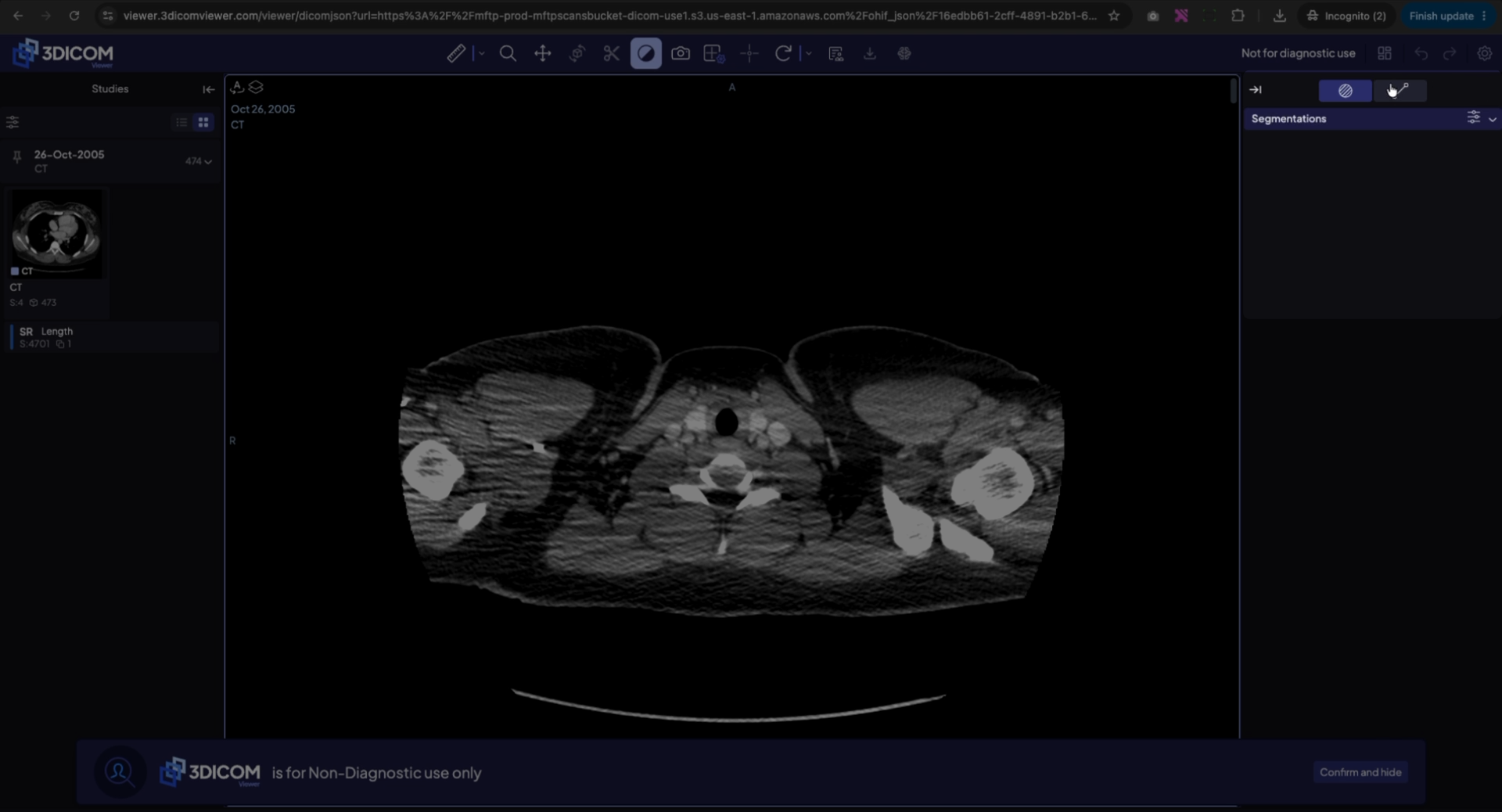Click the 3DICOM logo
1502x812 pixels.
coord(63,53)
